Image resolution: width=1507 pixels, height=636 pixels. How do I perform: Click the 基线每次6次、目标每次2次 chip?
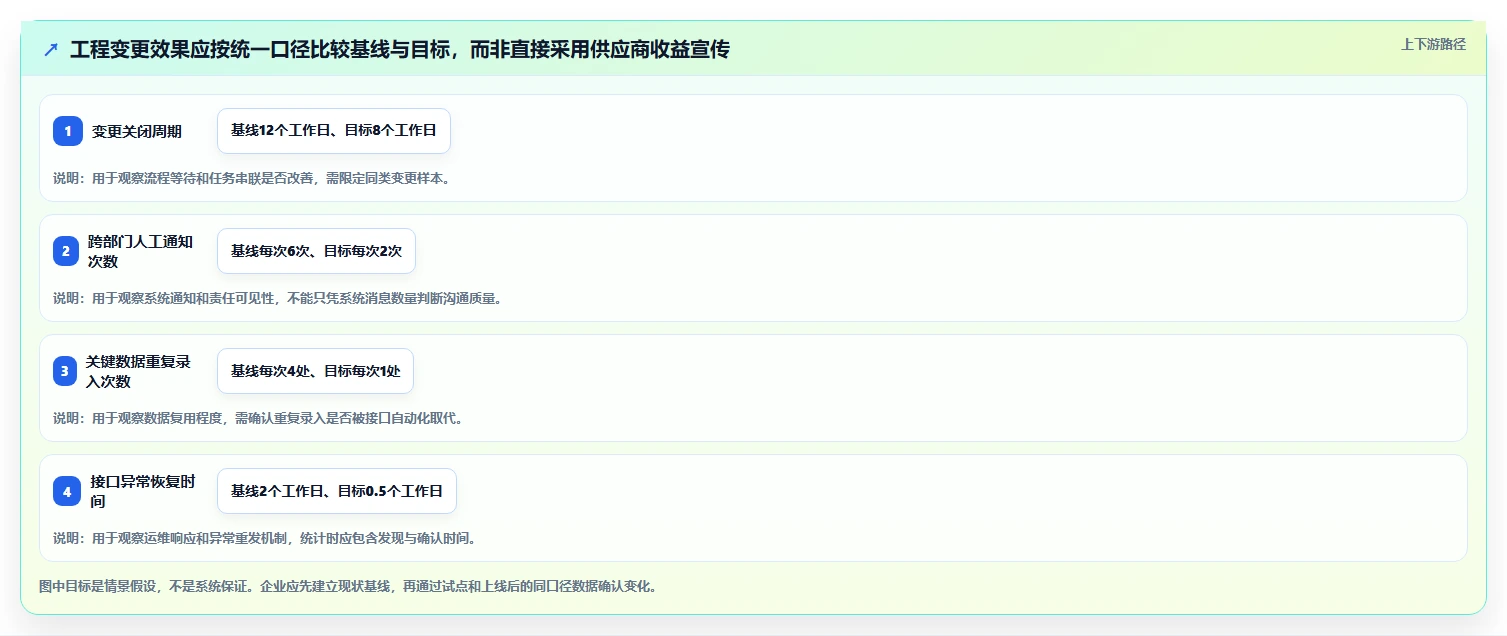[316, 251]
